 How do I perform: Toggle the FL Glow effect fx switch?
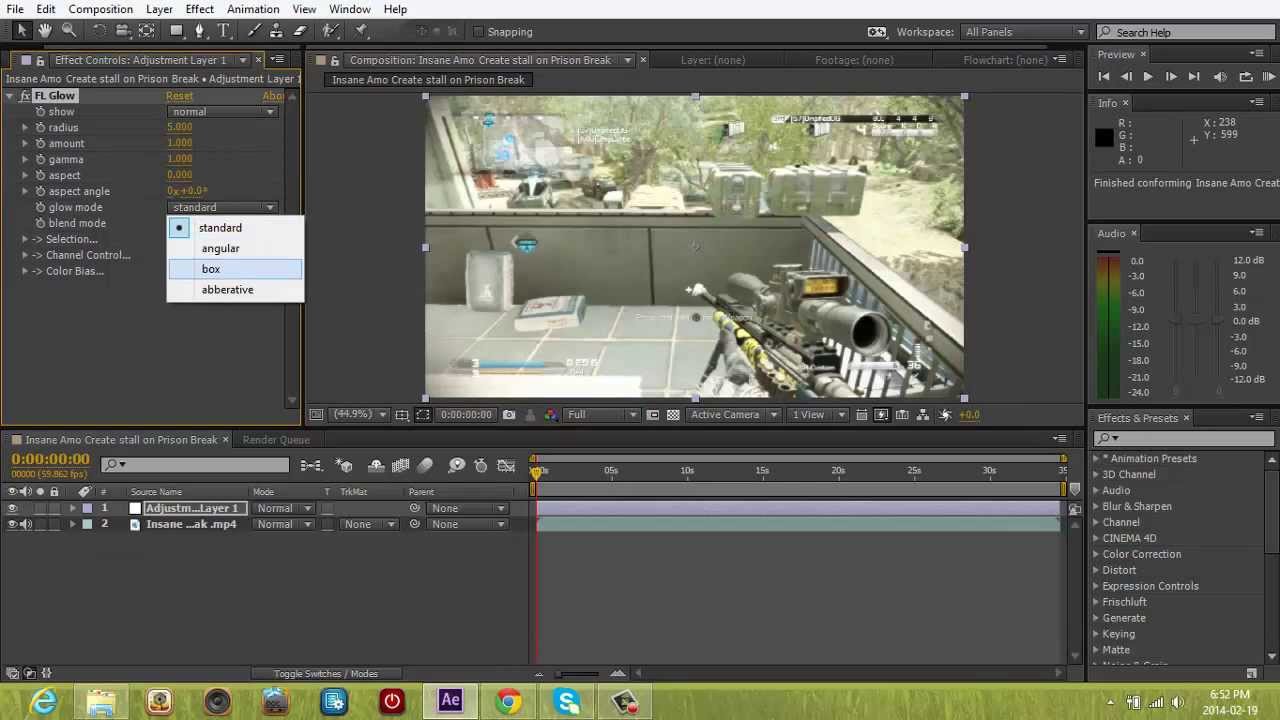tap(25, 96)
